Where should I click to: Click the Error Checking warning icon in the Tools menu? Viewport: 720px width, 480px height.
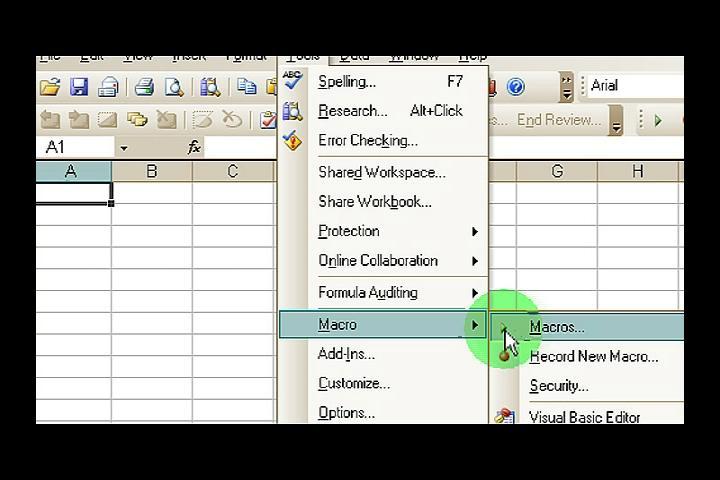point(292,140)
